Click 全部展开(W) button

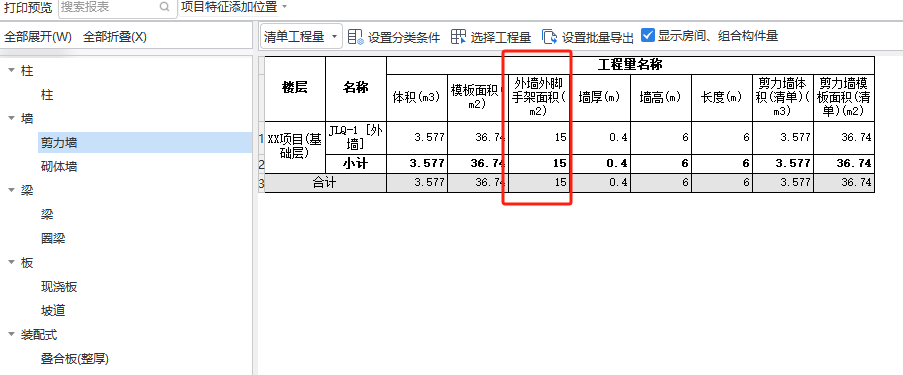(x=38, y=37)
